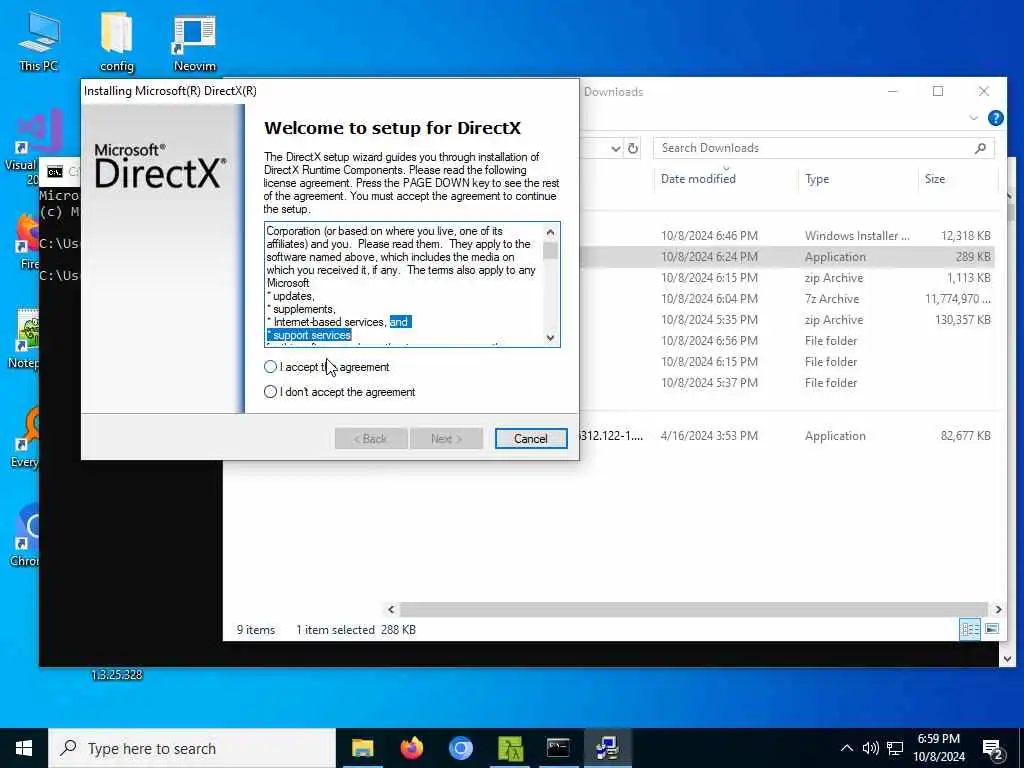Click horizontal scrollbar left arrow in Explorer
The width and height of the screenshot is (1024, 768).
(x=391, y=609)
